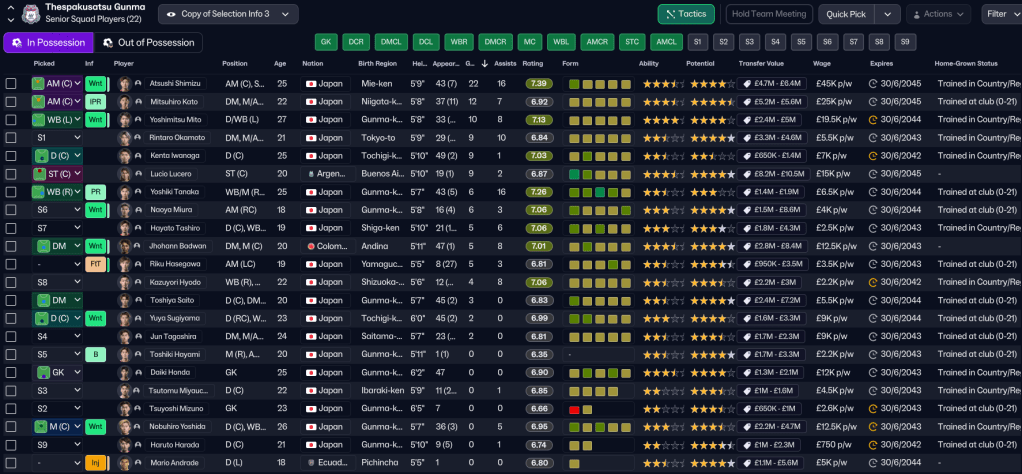Click the FIT status badge for Riku Hasegawa
The height and width of the screenshot is (474, 1022).
[x=96, y=264]
